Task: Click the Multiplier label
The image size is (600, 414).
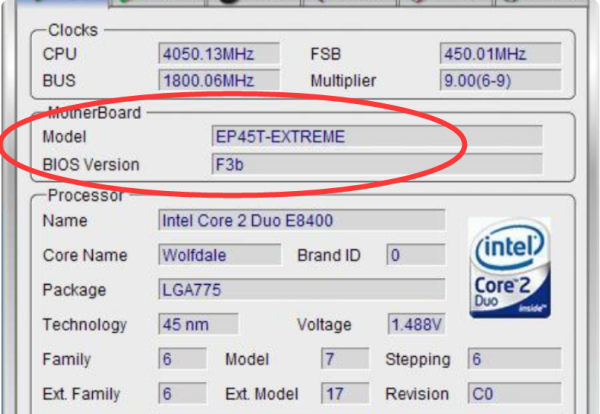Action: pyautogui.click(x=343, y=80)
